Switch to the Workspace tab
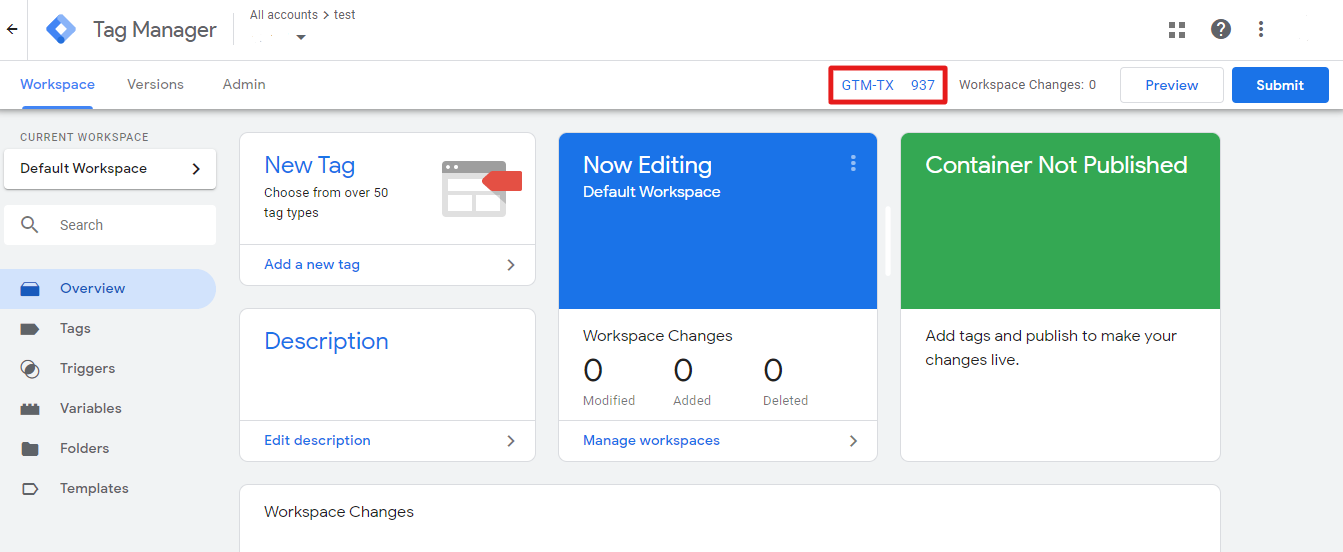 point(57,85)
